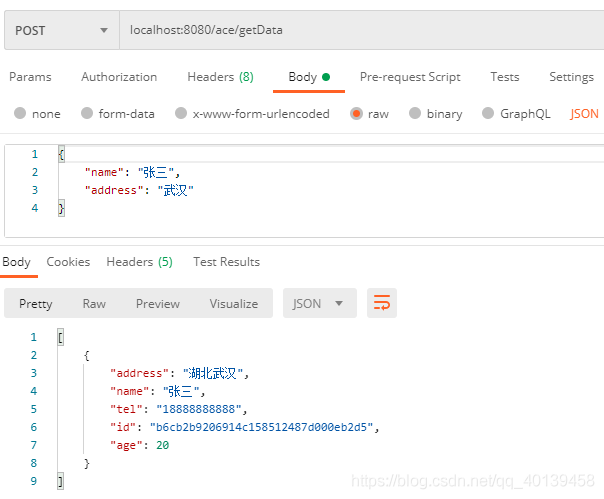Image resolution: width=604 pixels, height=499 pixels.
Task: Click the wrap lines icon in response
Action: (x=380, y=303)
